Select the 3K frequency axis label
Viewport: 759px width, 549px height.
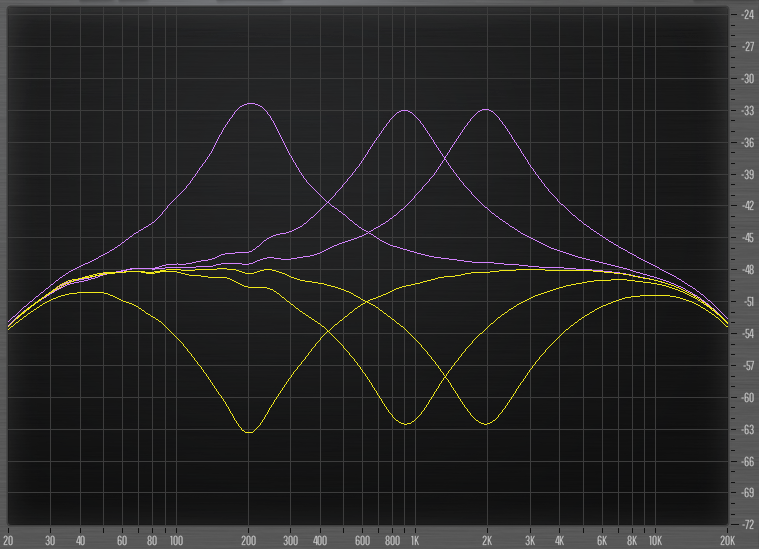click(x=530, y=541)
